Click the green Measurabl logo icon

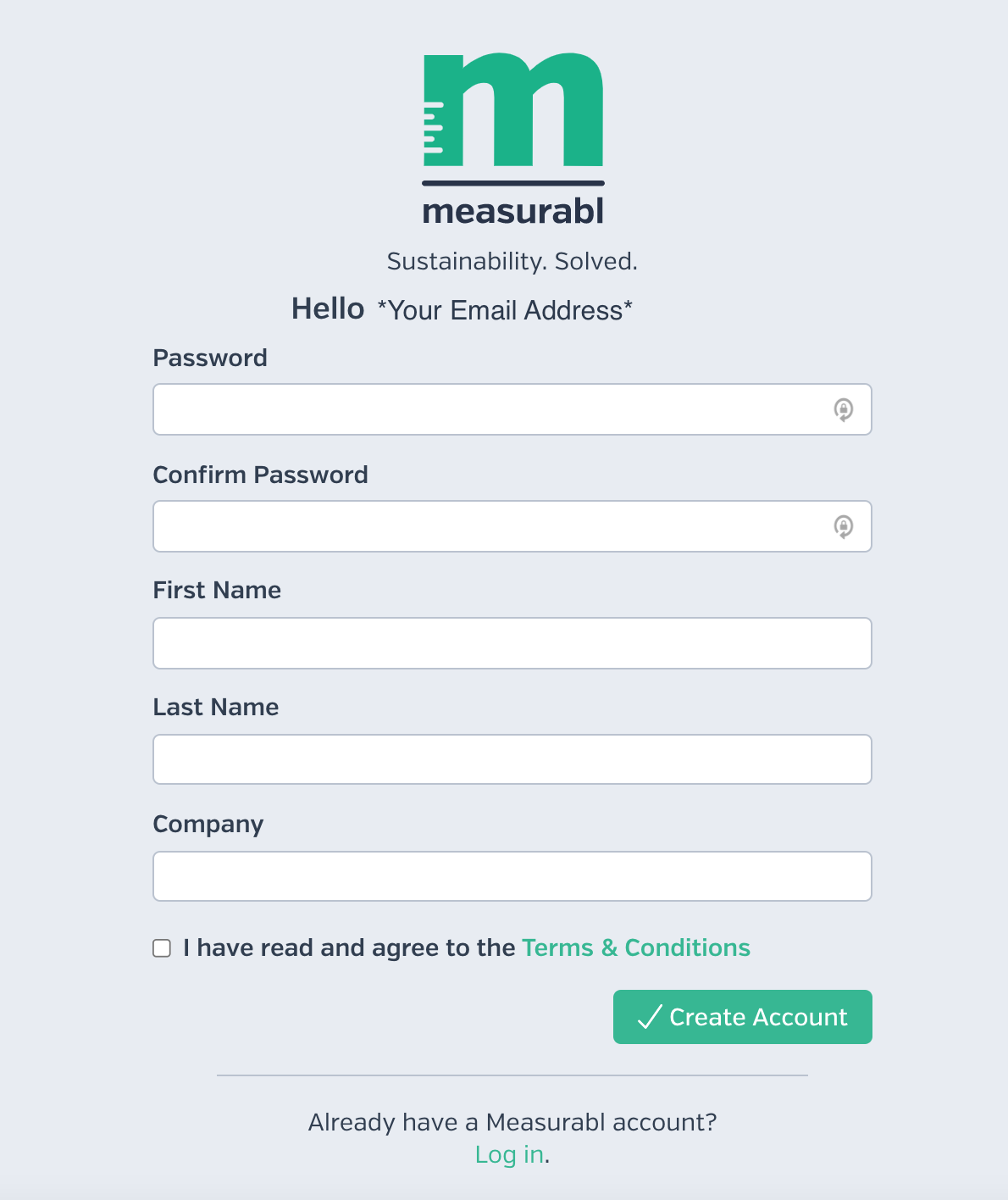pyautogui.click(x=513, y=109)
